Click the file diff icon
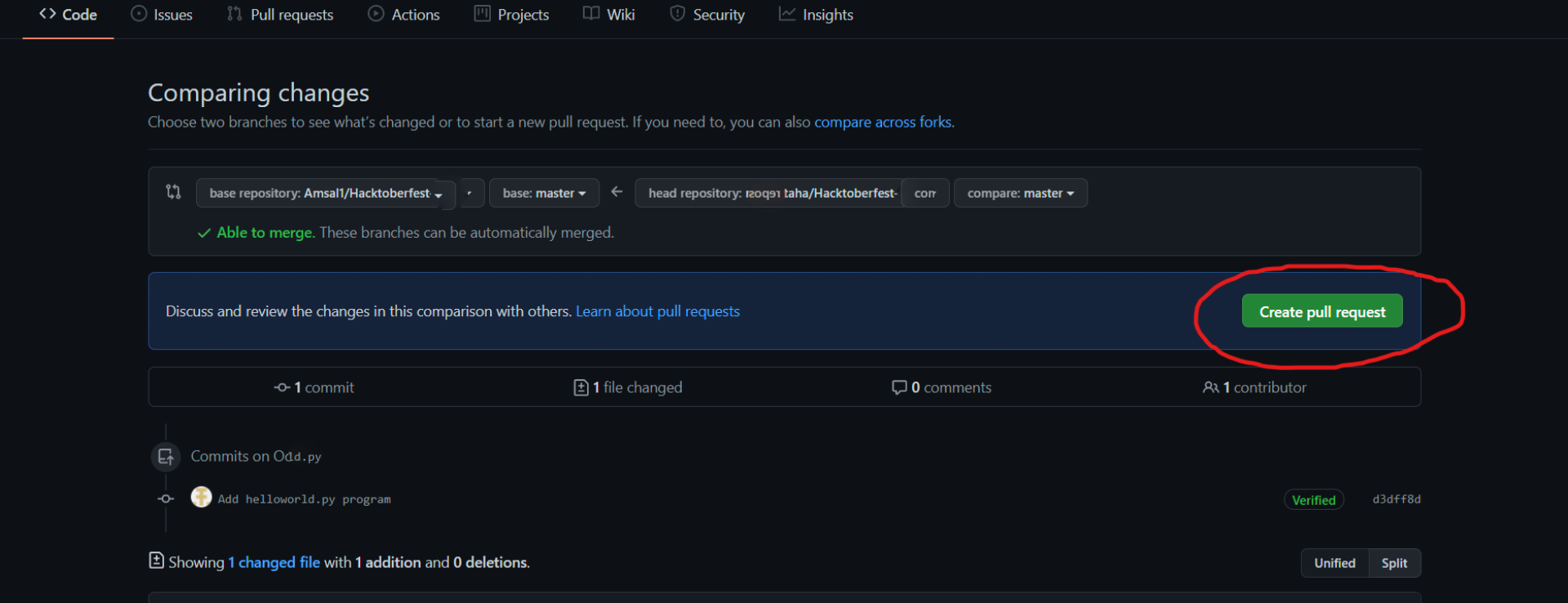1568x603 pixels. (581, 387)
